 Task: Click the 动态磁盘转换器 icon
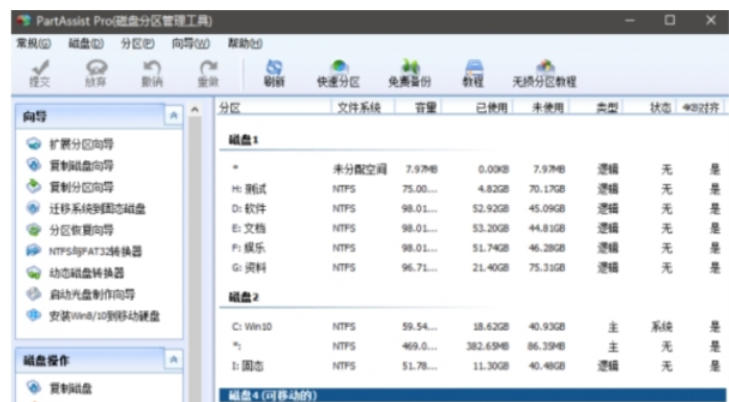click(x=33, y=272)
